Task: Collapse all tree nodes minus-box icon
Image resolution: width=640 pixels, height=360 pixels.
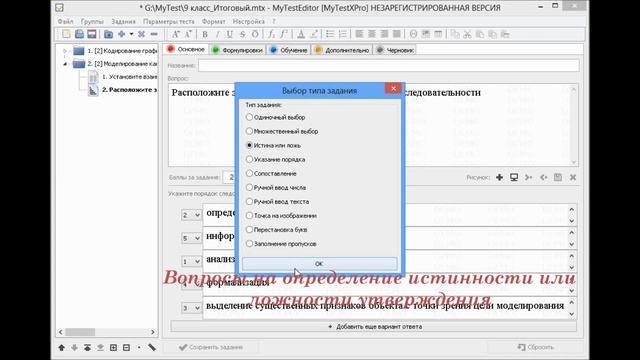Action: coord(127,347)
